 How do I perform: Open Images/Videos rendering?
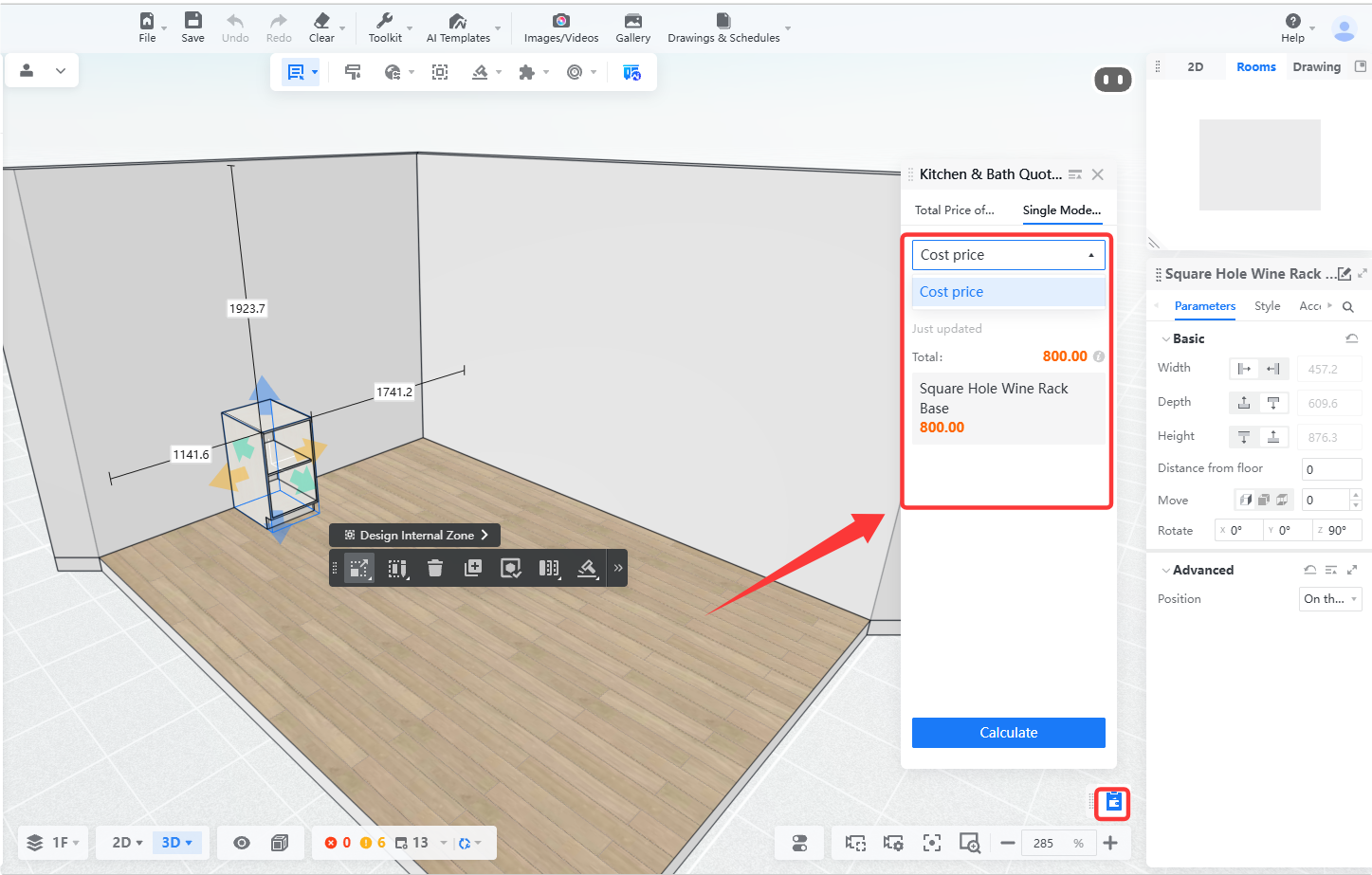561,27
